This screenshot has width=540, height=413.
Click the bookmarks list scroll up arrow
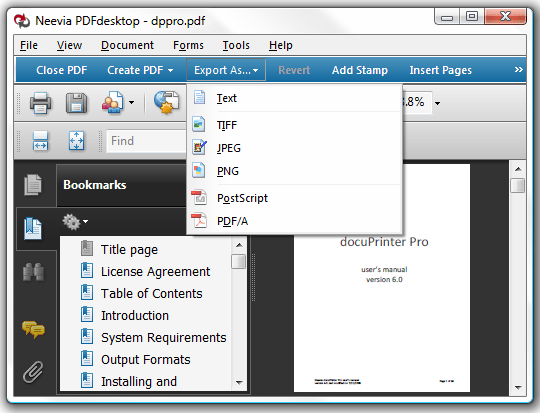pos(239,245)
